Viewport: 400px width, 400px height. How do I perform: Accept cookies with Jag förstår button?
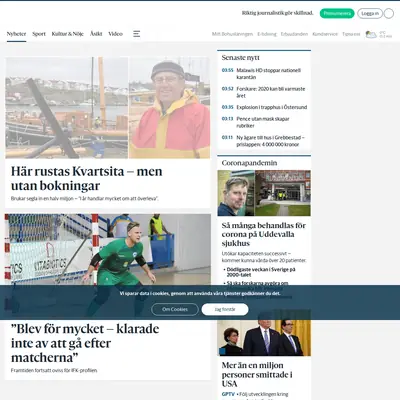(x=225, y=309)
